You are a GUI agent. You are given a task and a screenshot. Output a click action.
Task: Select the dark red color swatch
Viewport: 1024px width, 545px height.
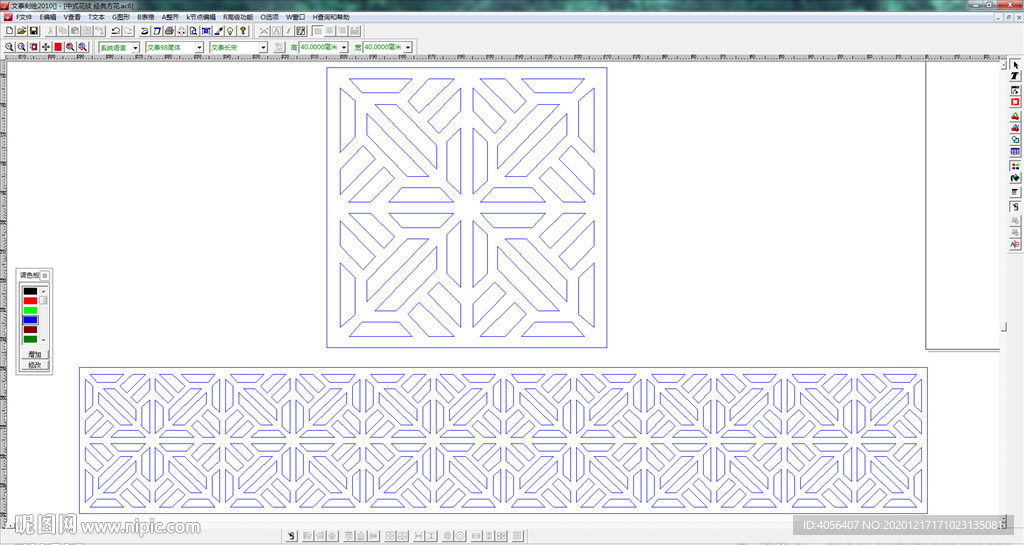tap(30, 330)
